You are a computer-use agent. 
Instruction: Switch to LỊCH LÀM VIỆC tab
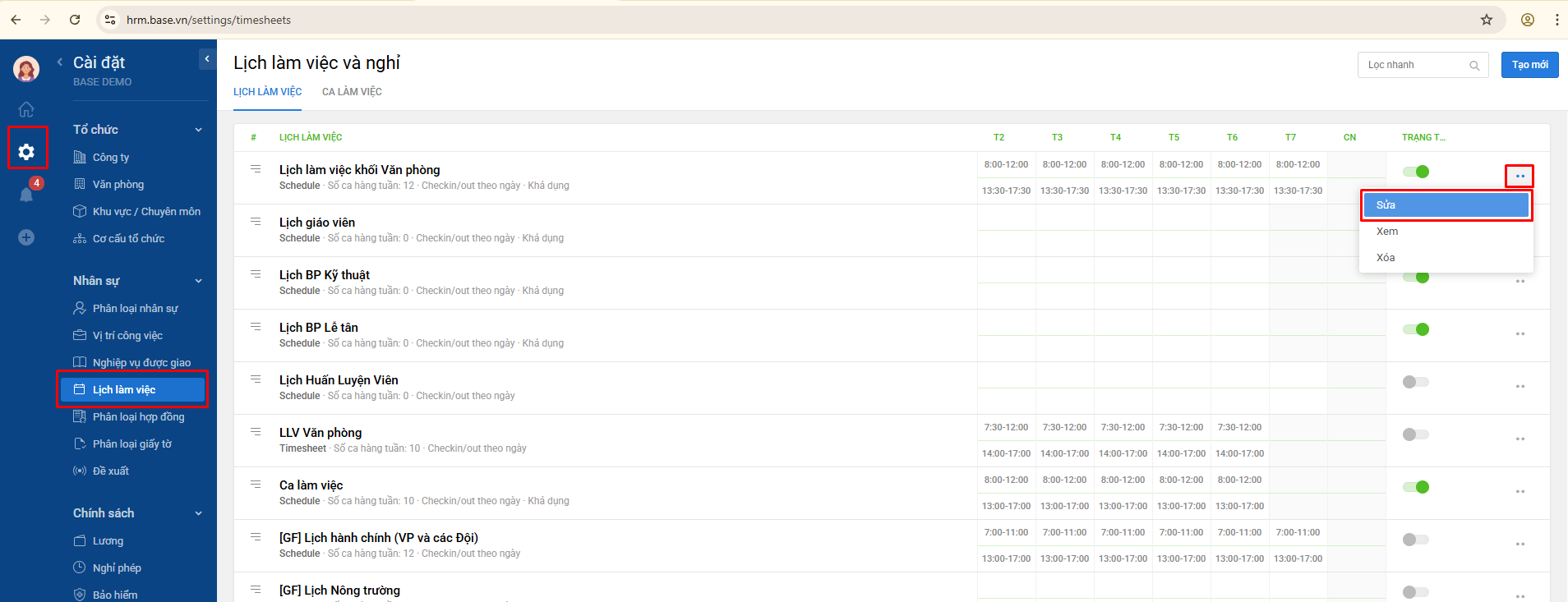click(268, 92)
